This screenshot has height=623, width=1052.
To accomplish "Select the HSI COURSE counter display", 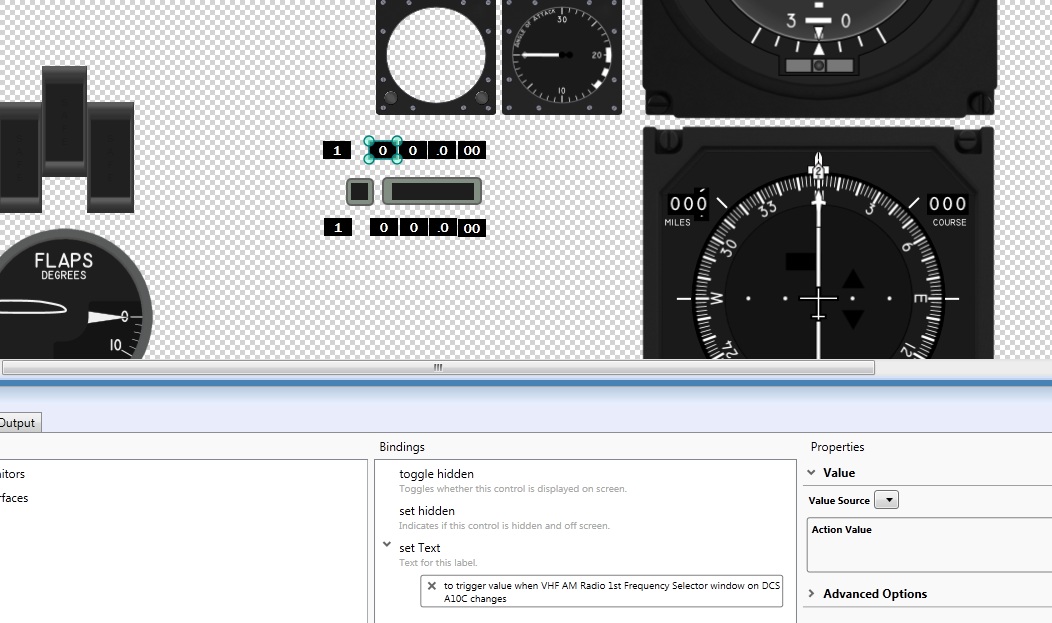I will click(x=947, y=204).
